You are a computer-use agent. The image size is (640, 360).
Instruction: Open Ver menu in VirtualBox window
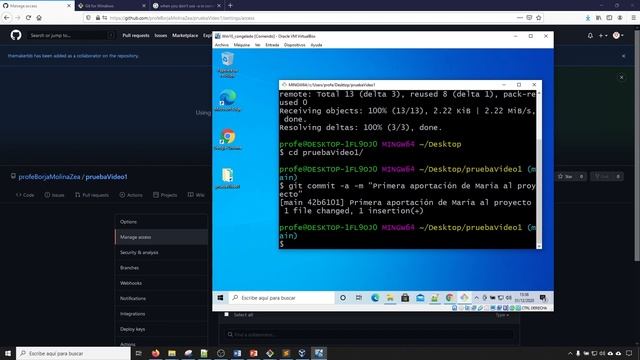point(258,45)
